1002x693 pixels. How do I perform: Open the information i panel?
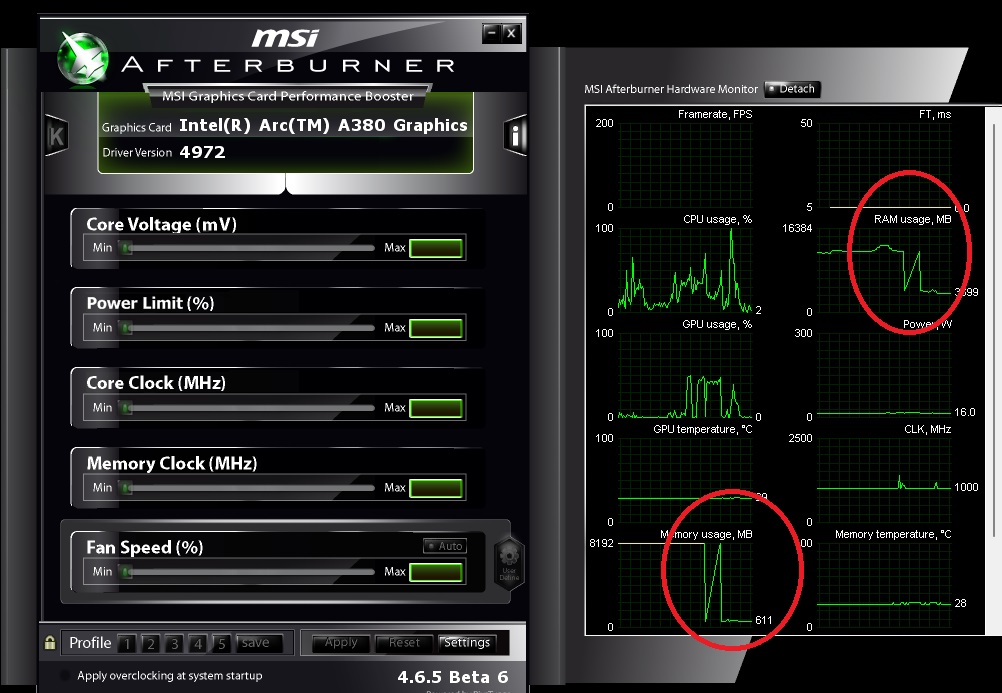pyautogui.click(x=514, y=135)
